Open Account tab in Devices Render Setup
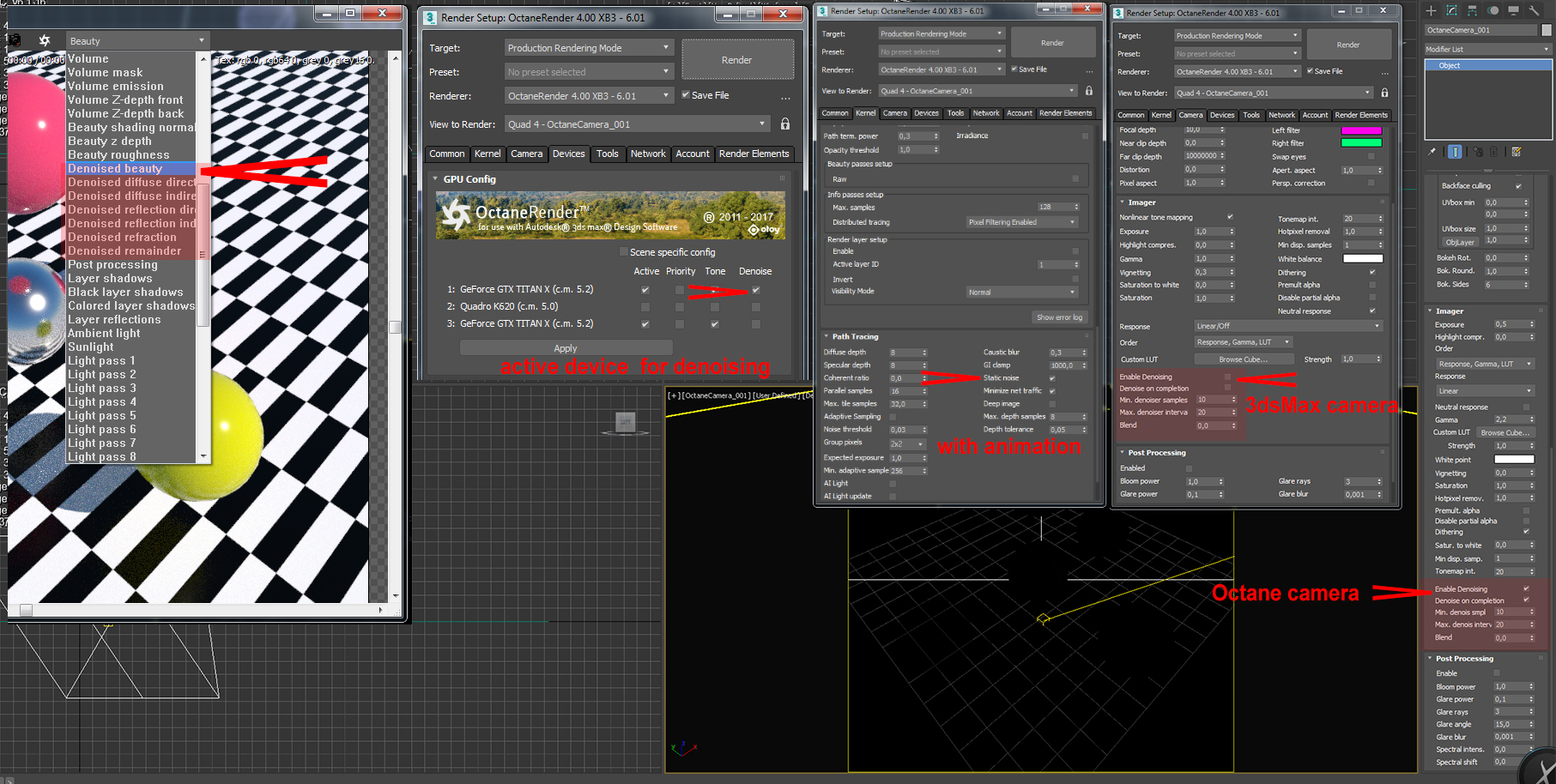This screenshot has width=1556, height=784. [x=693, y=154]
